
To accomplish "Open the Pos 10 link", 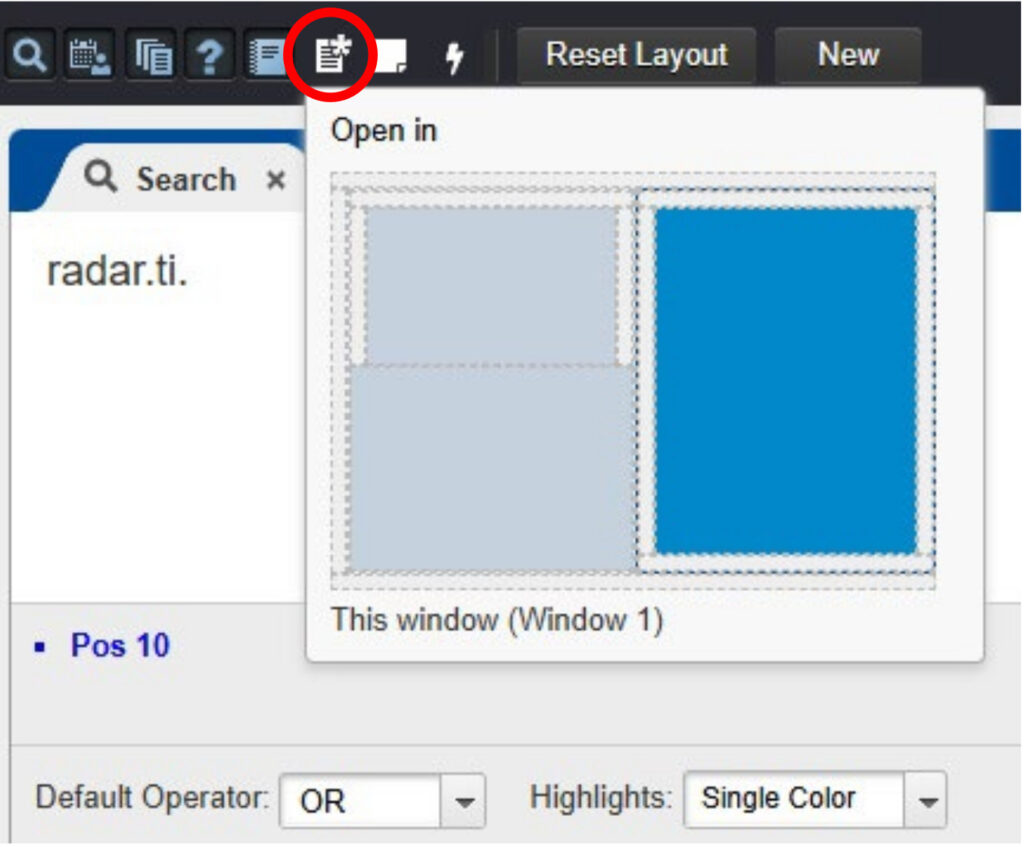I will tap(119, 646).
